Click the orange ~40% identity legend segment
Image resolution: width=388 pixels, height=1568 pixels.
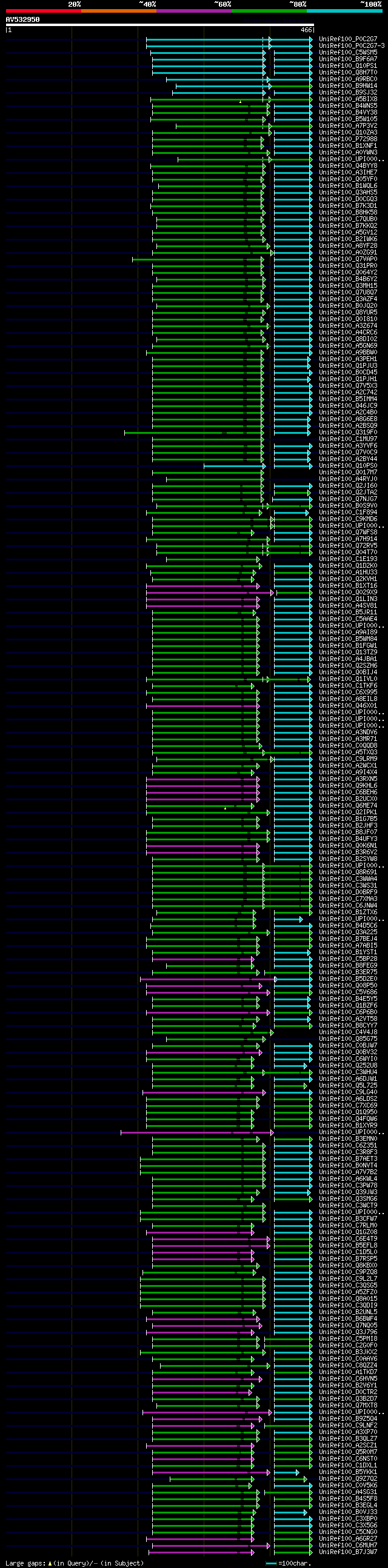coord(119,11)
